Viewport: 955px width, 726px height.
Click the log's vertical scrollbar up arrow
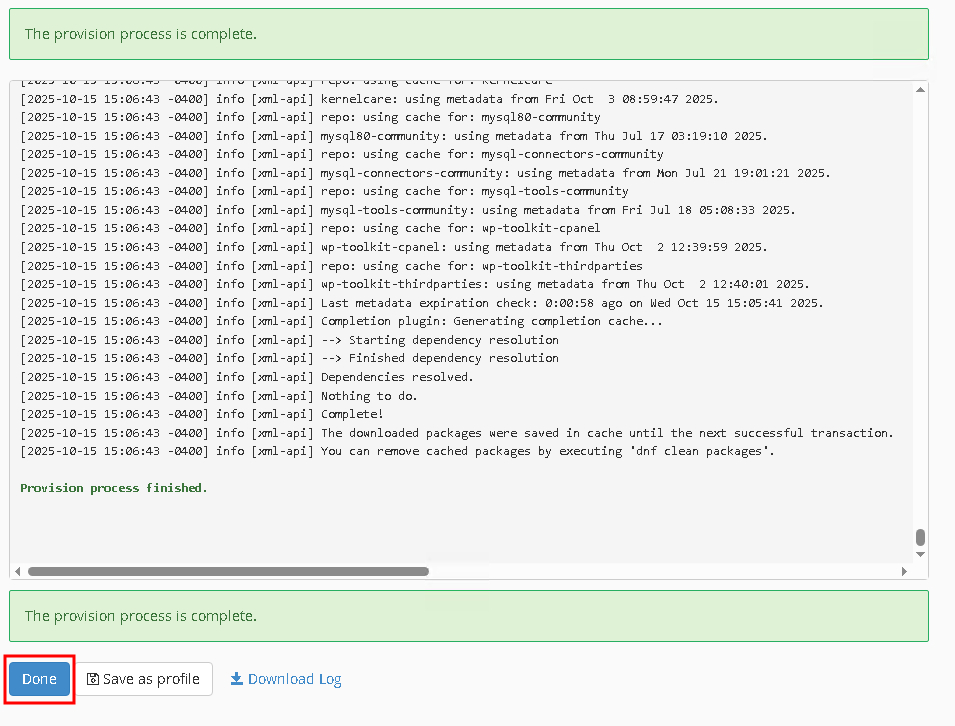pyautogui.click(x=919, y=90)
